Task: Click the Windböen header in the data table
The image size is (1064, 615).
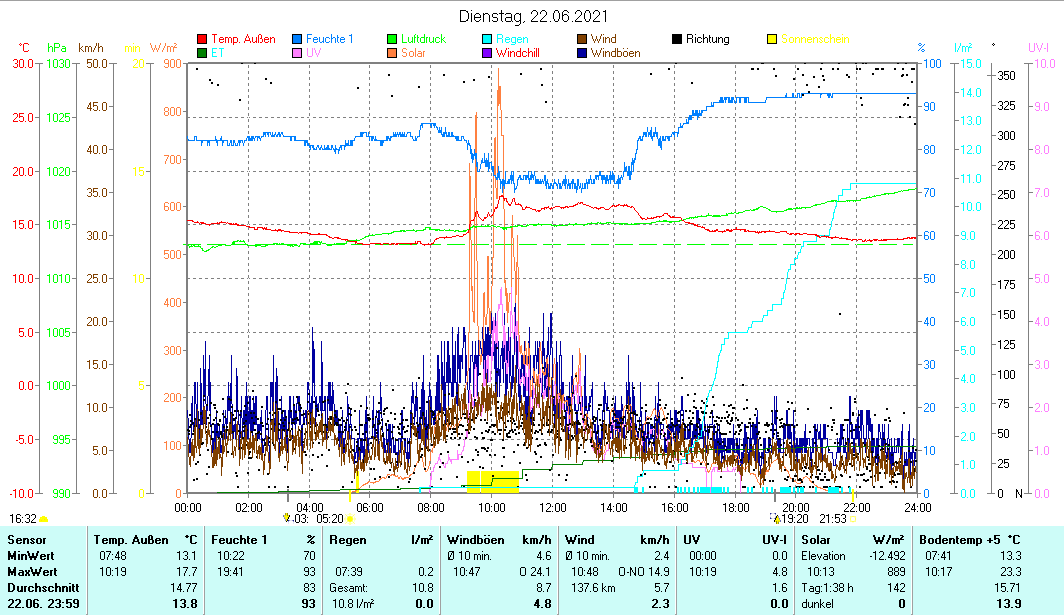Action: [x=475, y=541]
